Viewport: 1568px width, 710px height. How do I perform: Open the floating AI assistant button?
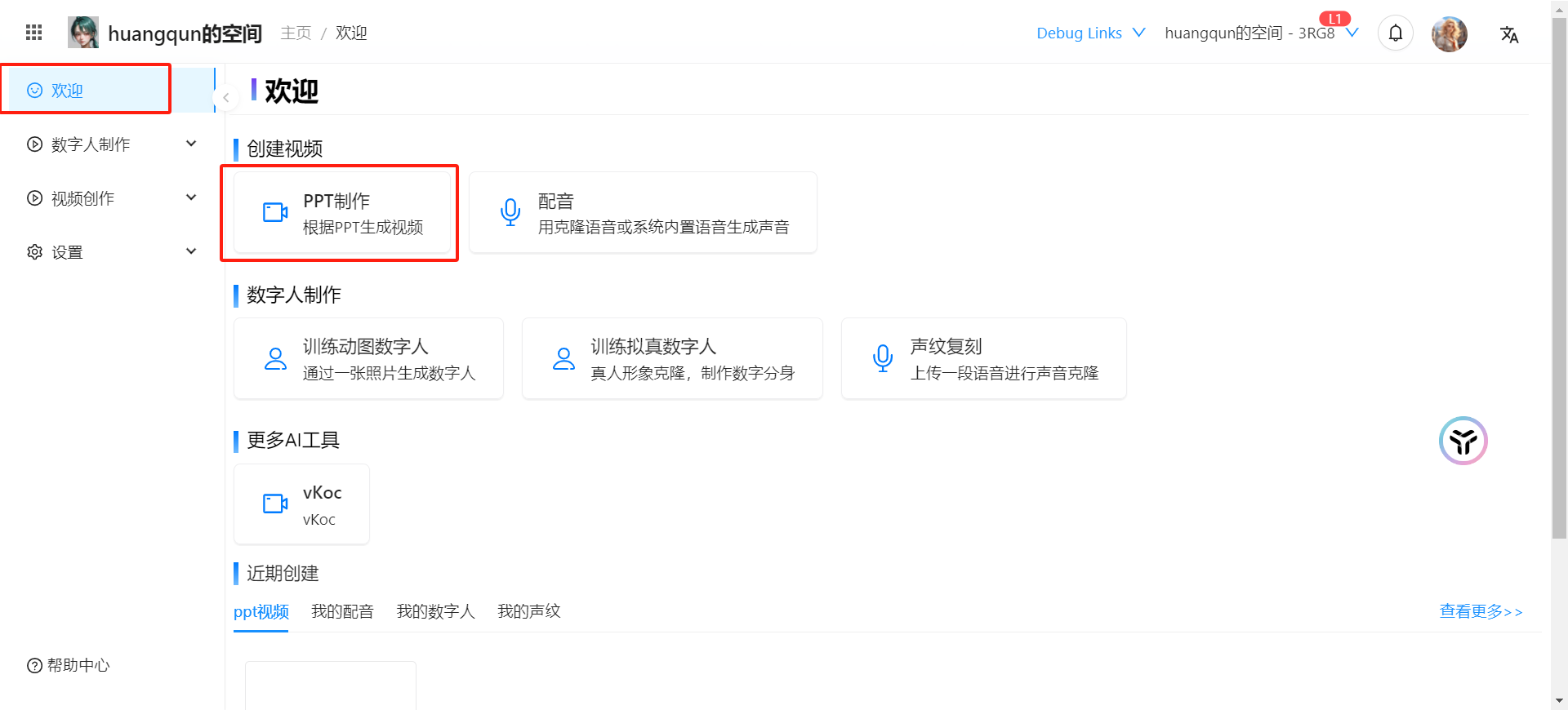coord(1463,441)
